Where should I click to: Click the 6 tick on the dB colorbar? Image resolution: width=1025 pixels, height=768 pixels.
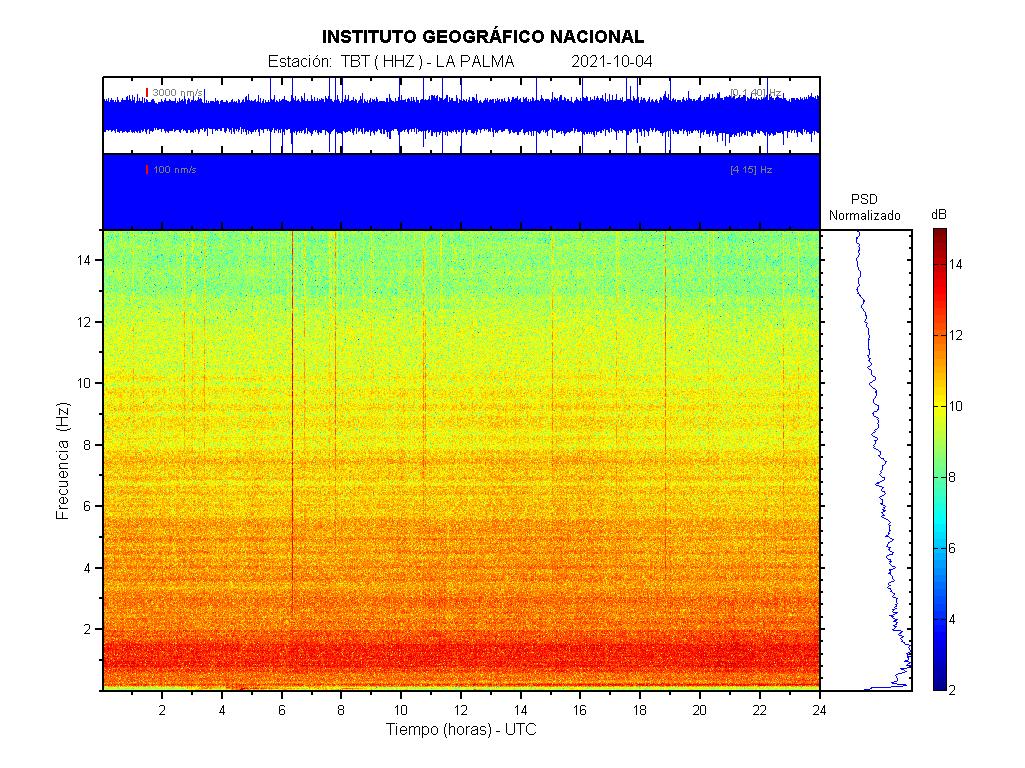click(952, 548)
